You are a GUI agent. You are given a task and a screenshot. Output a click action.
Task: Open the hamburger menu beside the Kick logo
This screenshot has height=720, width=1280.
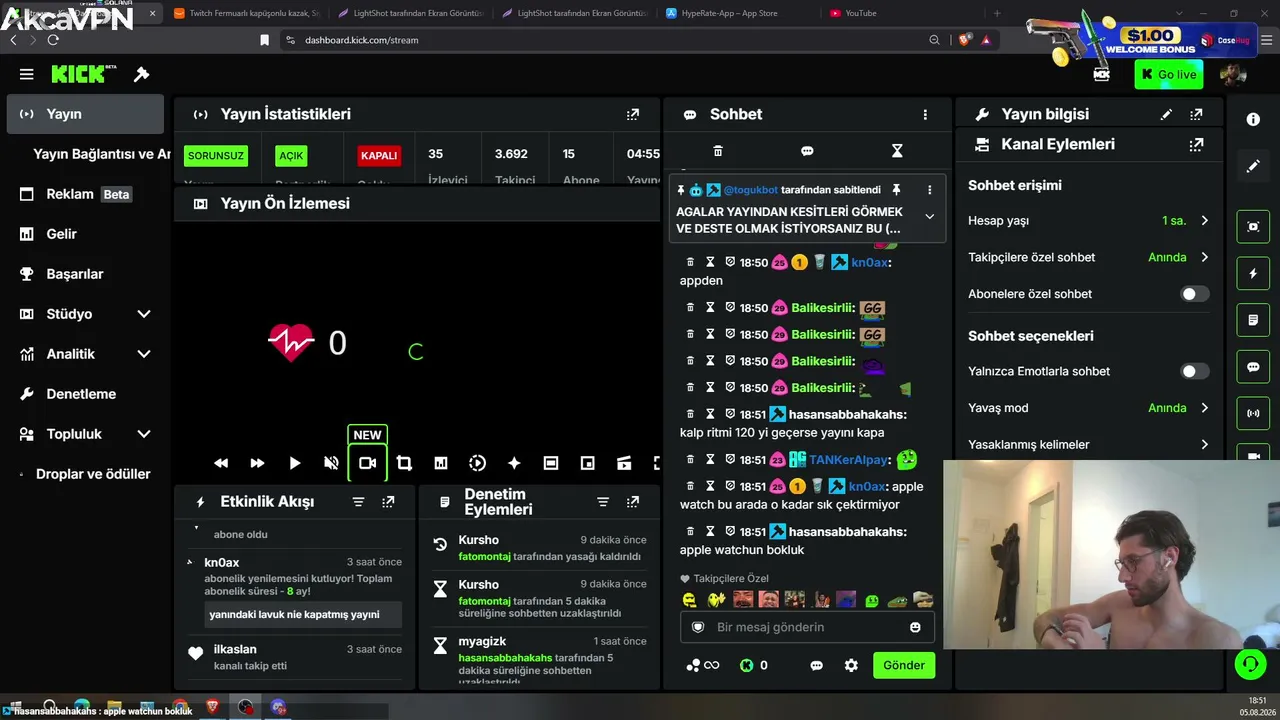(27, 74)
